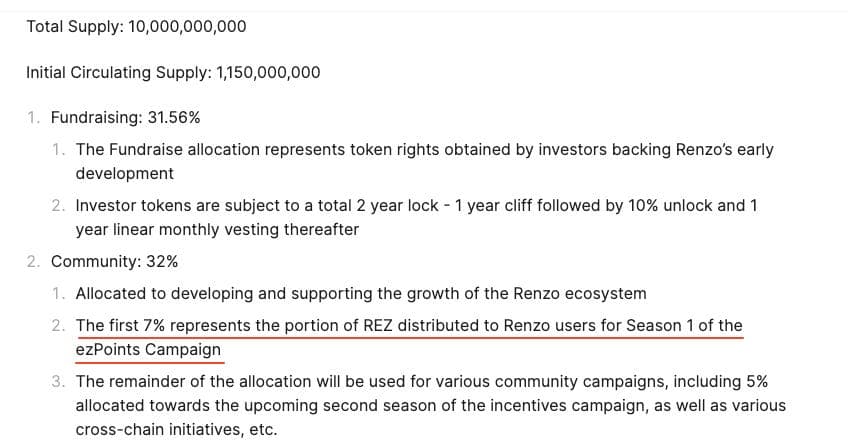848x448 pixels.
Task: Click 'cross-chain initiatives, etc.' text
Action: 176,430
